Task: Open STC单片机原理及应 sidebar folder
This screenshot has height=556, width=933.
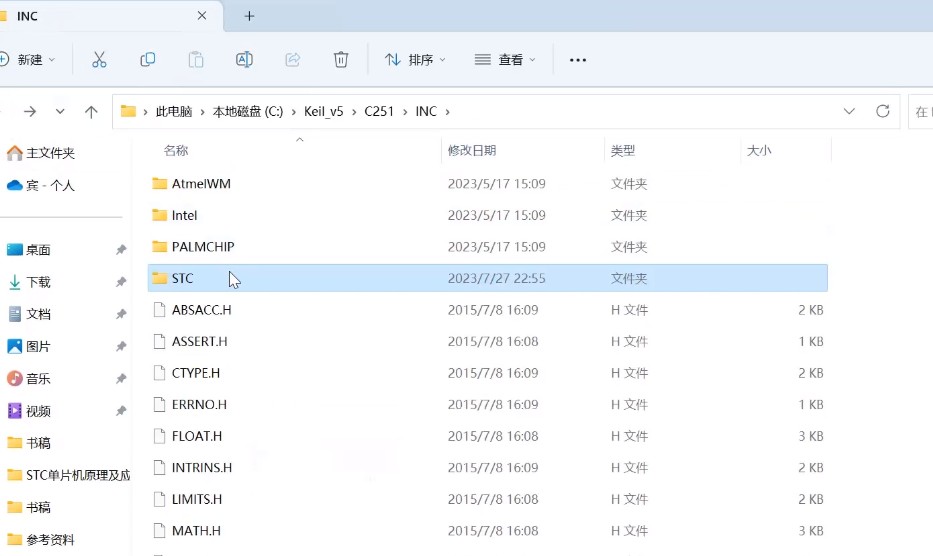Action: [68, 475]
